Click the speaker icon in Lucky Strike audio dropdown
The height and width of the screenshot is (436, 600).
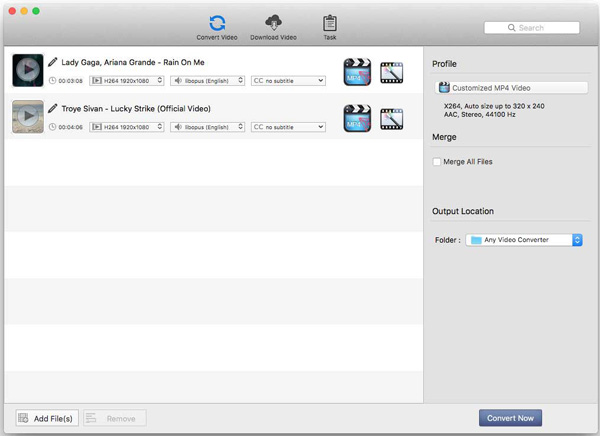178,127
